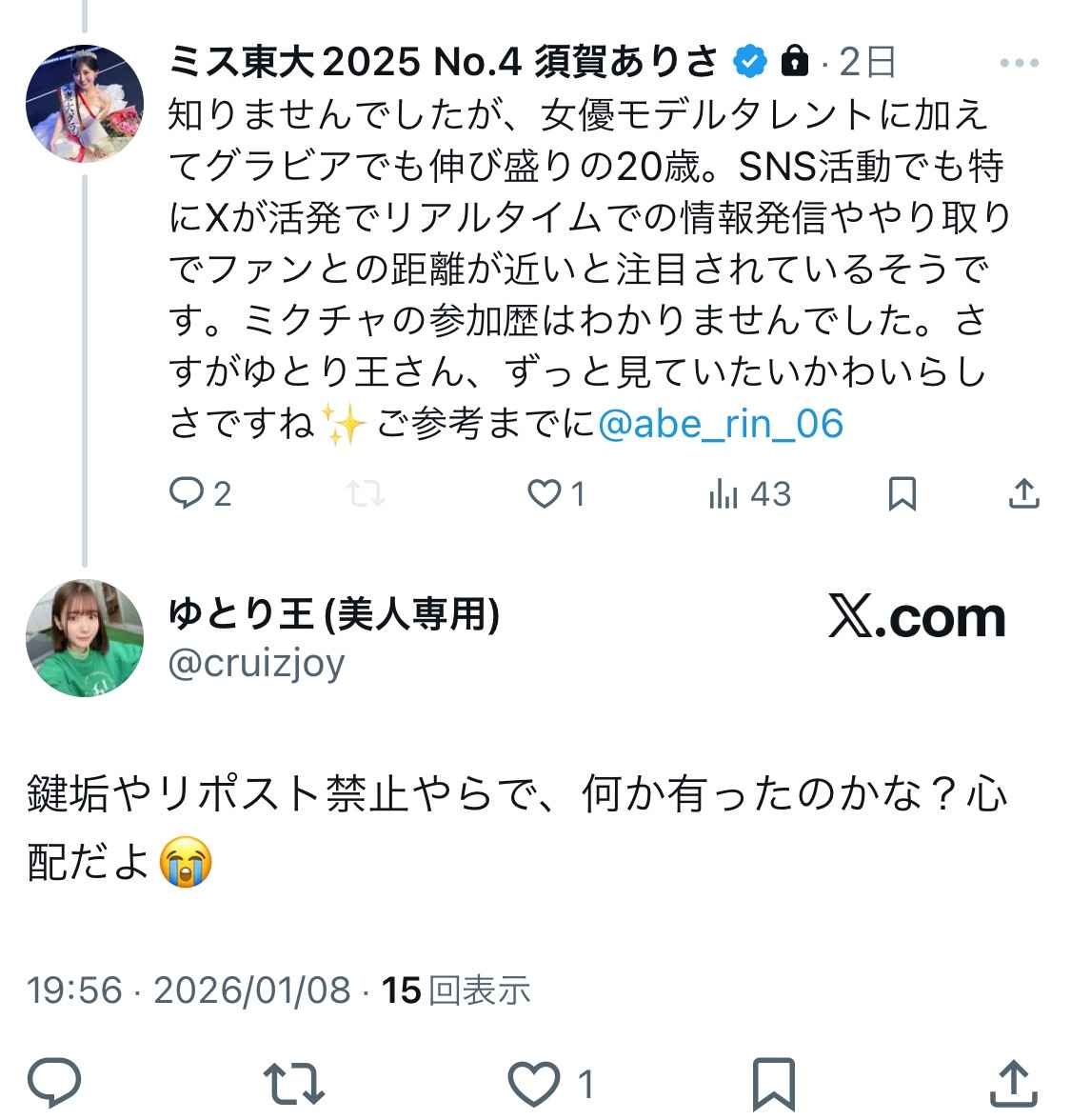1071x1120 pixels.
Task: Toggle like on the main post
Action: [x=534, y=1084]
